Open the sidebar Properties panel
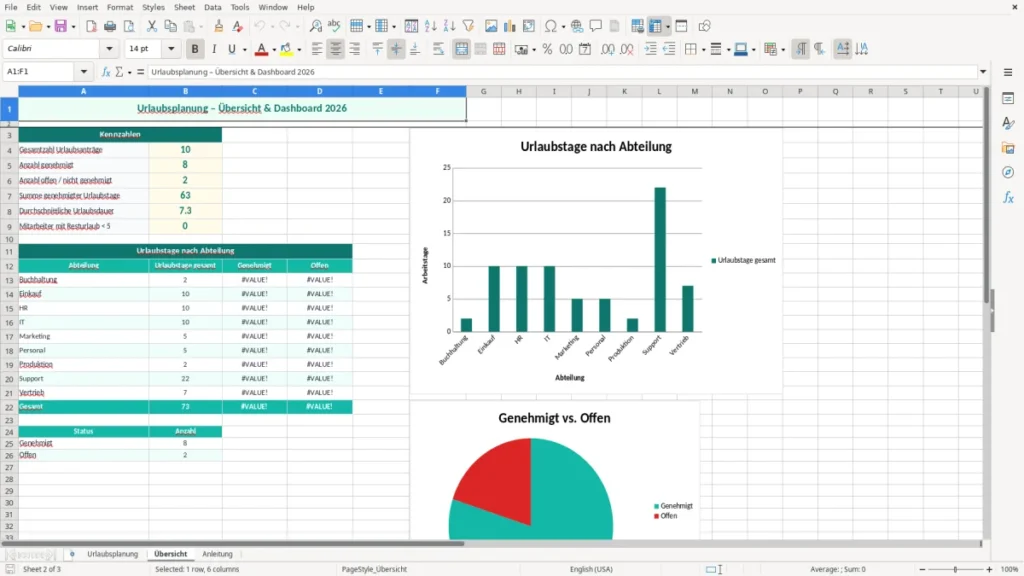This screenshot has height=576, width=1024. [x=1008, y=99]
